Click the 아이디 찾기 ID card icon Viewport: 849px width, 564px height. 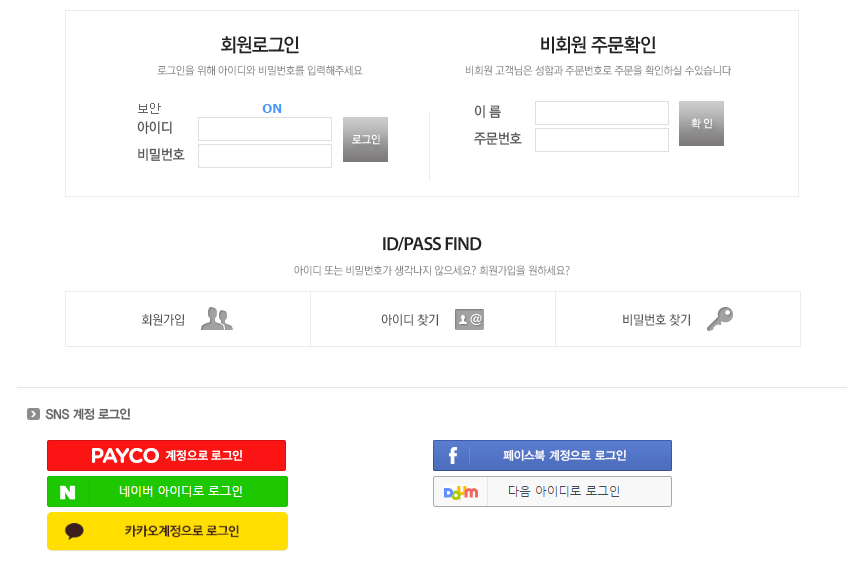click(x=469, y=319)
